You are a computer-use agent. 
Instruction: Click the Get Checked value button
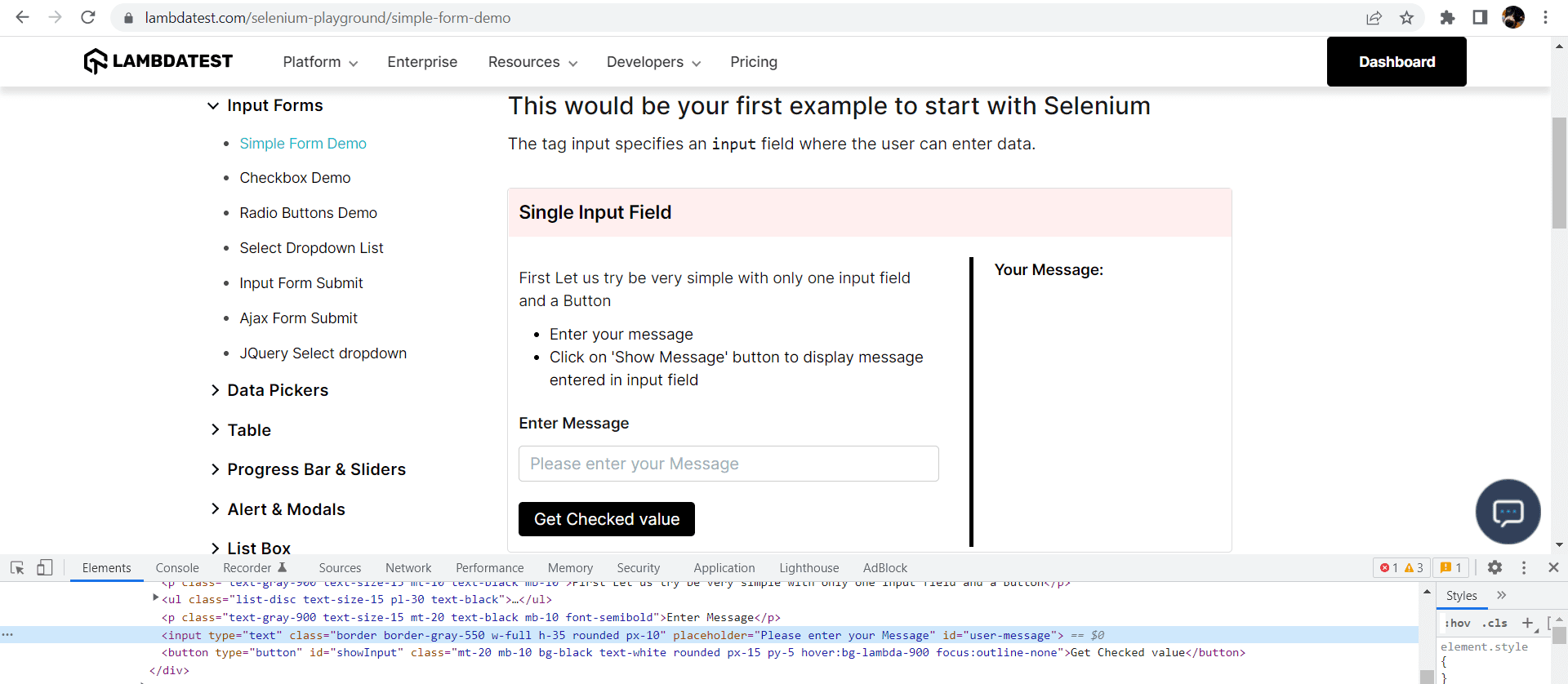click(x=606, y=519)
